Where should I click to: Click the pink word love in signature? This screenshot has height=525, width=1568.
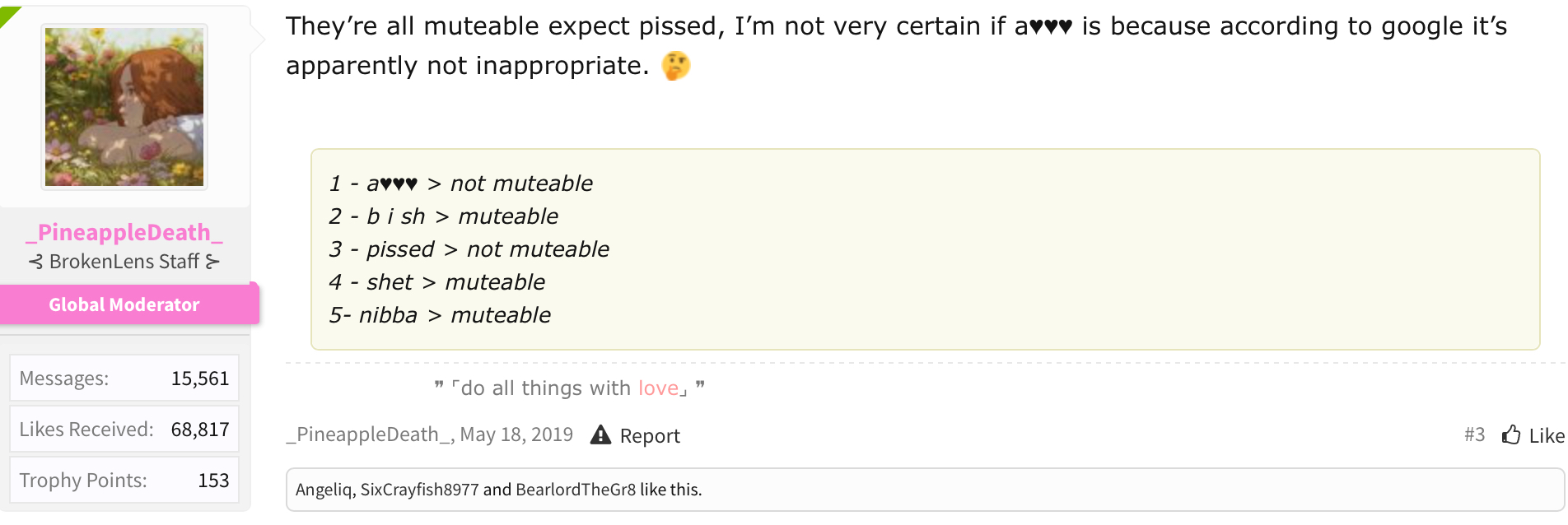[x=658, y=388]
